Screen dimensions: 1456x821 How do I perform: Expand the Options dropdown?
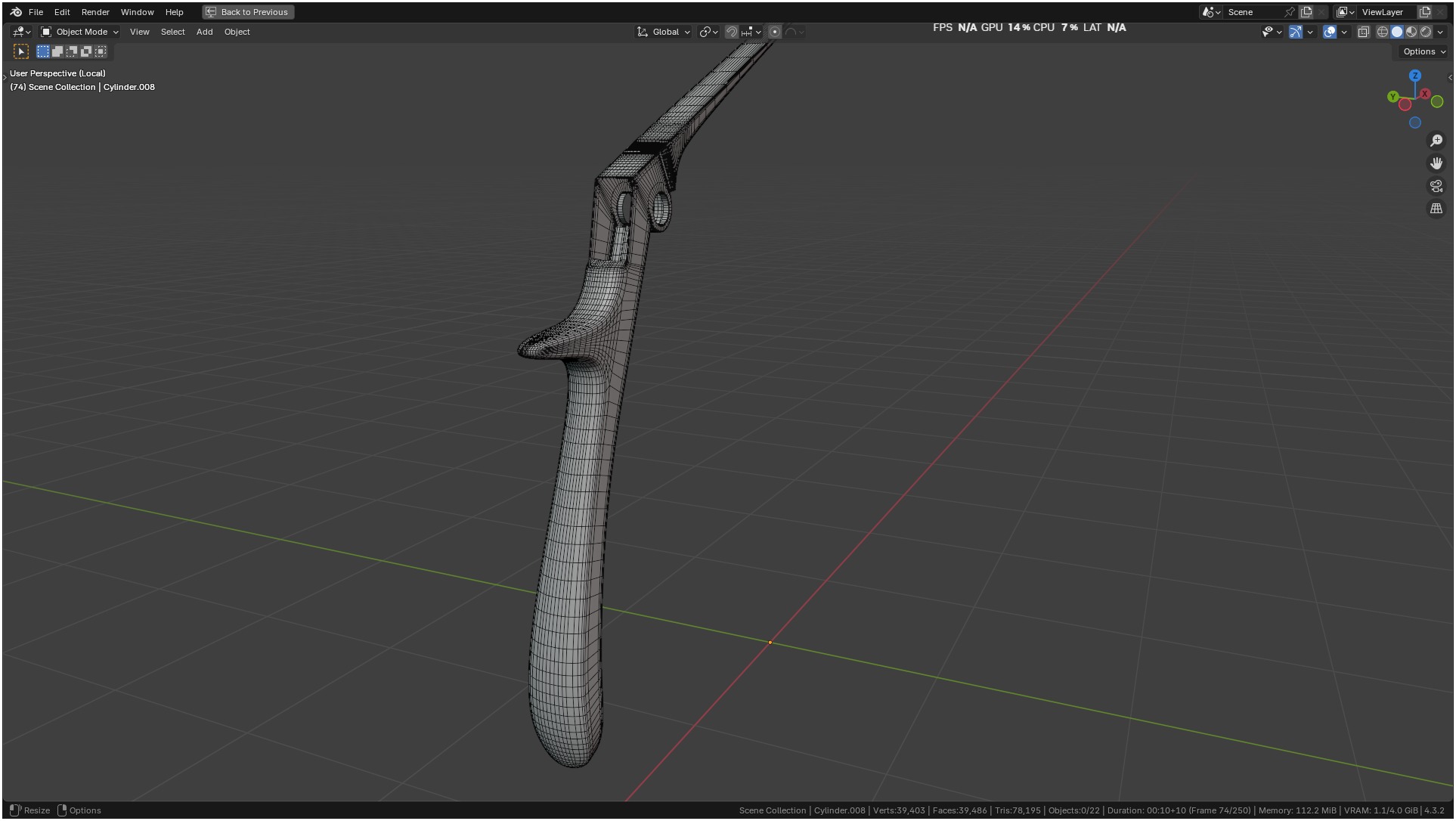[x=1423, y=51]
